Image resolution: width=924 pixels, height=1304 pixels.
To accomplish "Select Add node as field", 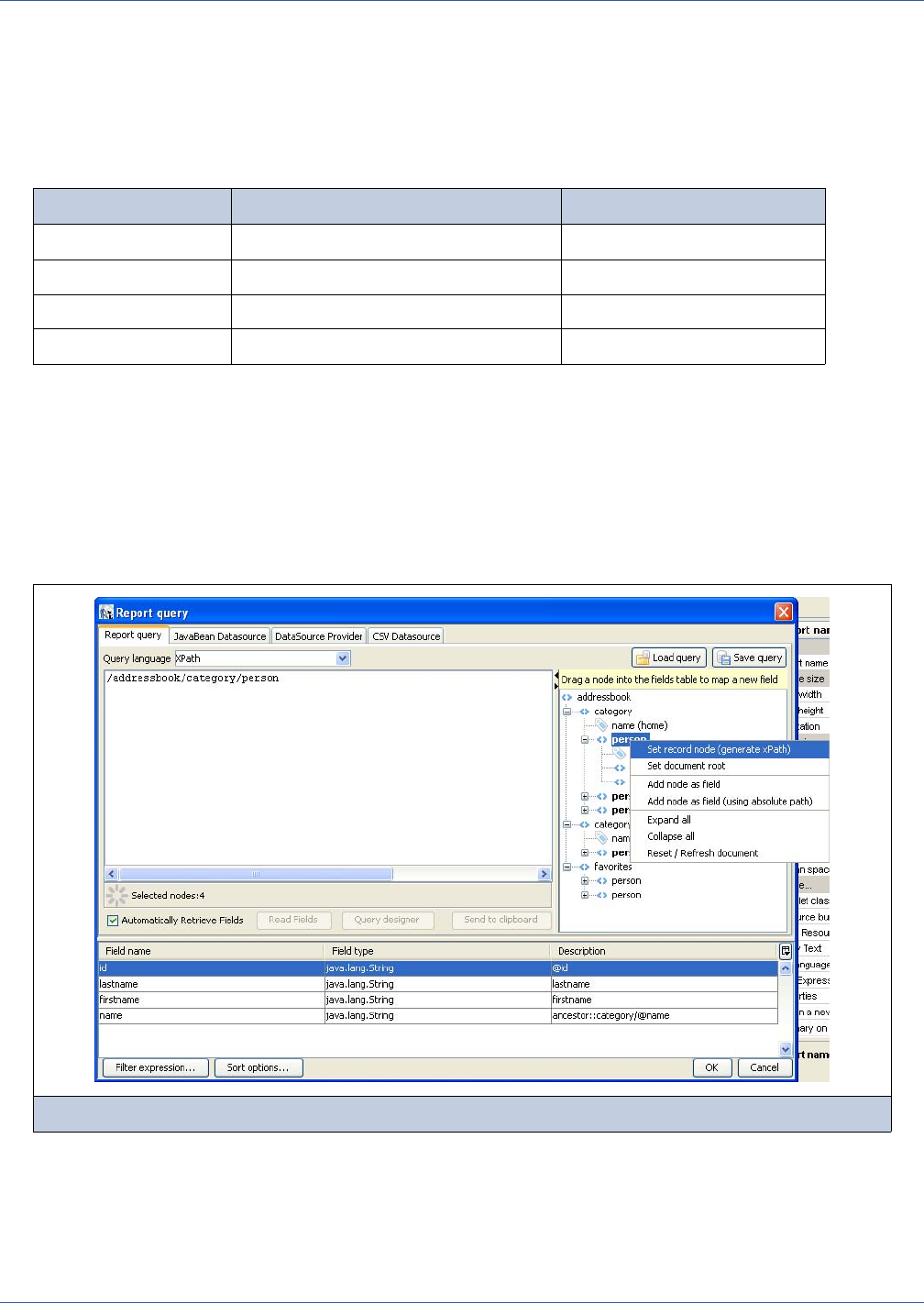I will [729, 784].
